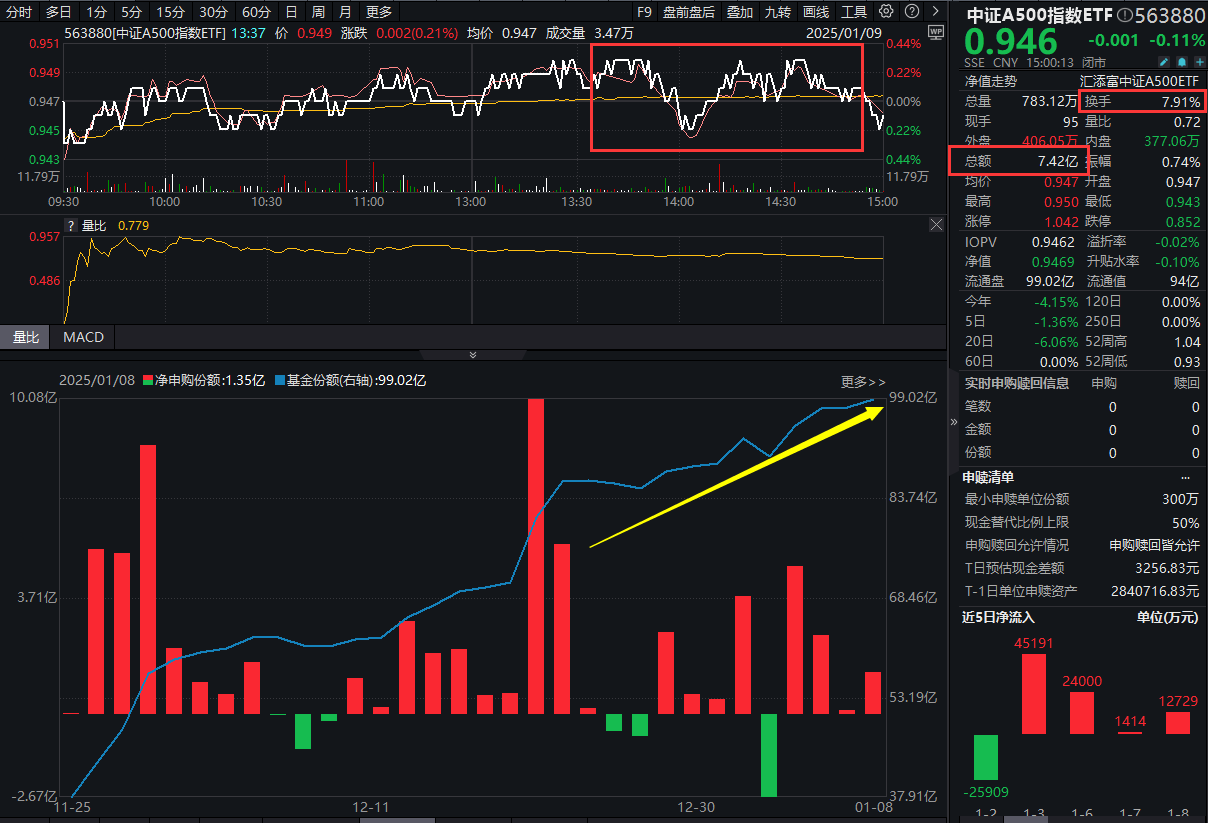
Task: Select the 画线 drawing tool
Action: click(x=815, y=11)
